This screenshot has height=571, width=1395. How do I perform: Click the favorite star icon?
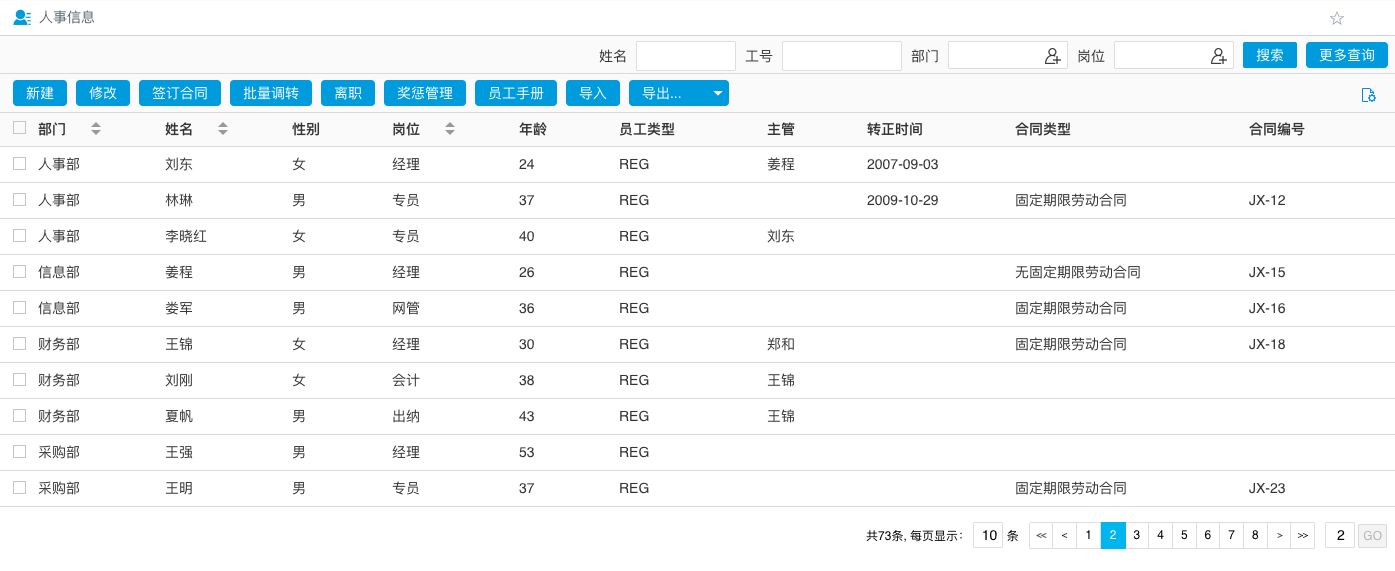(1337, 18)
